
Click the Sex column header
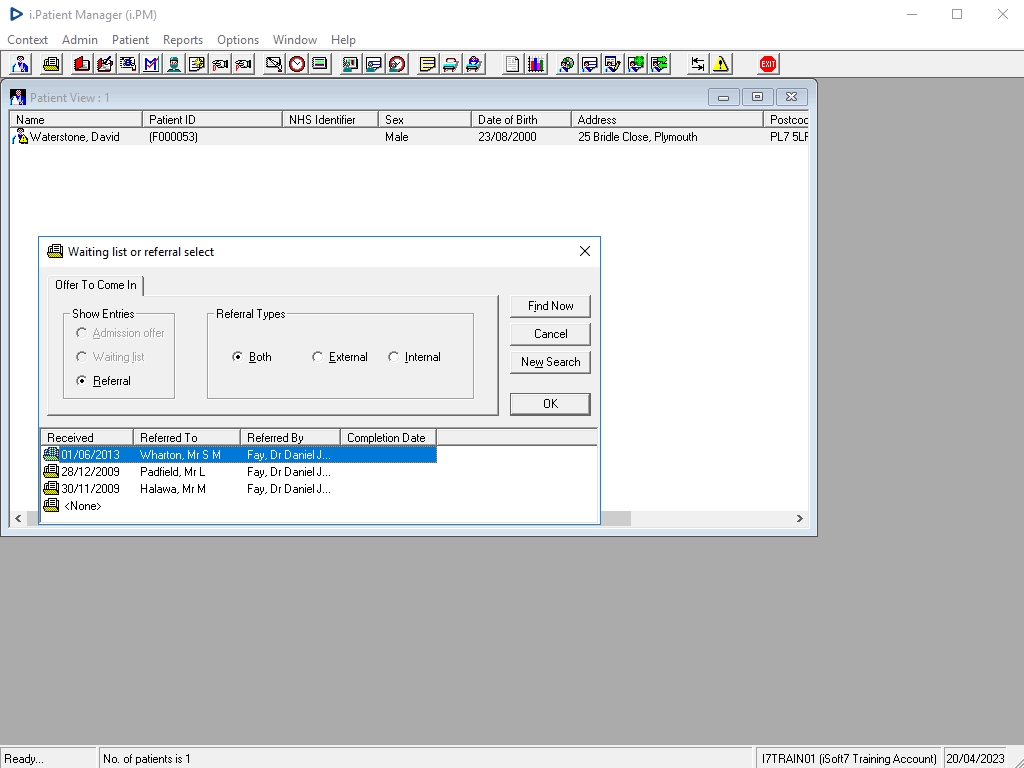tap(424, 120)
